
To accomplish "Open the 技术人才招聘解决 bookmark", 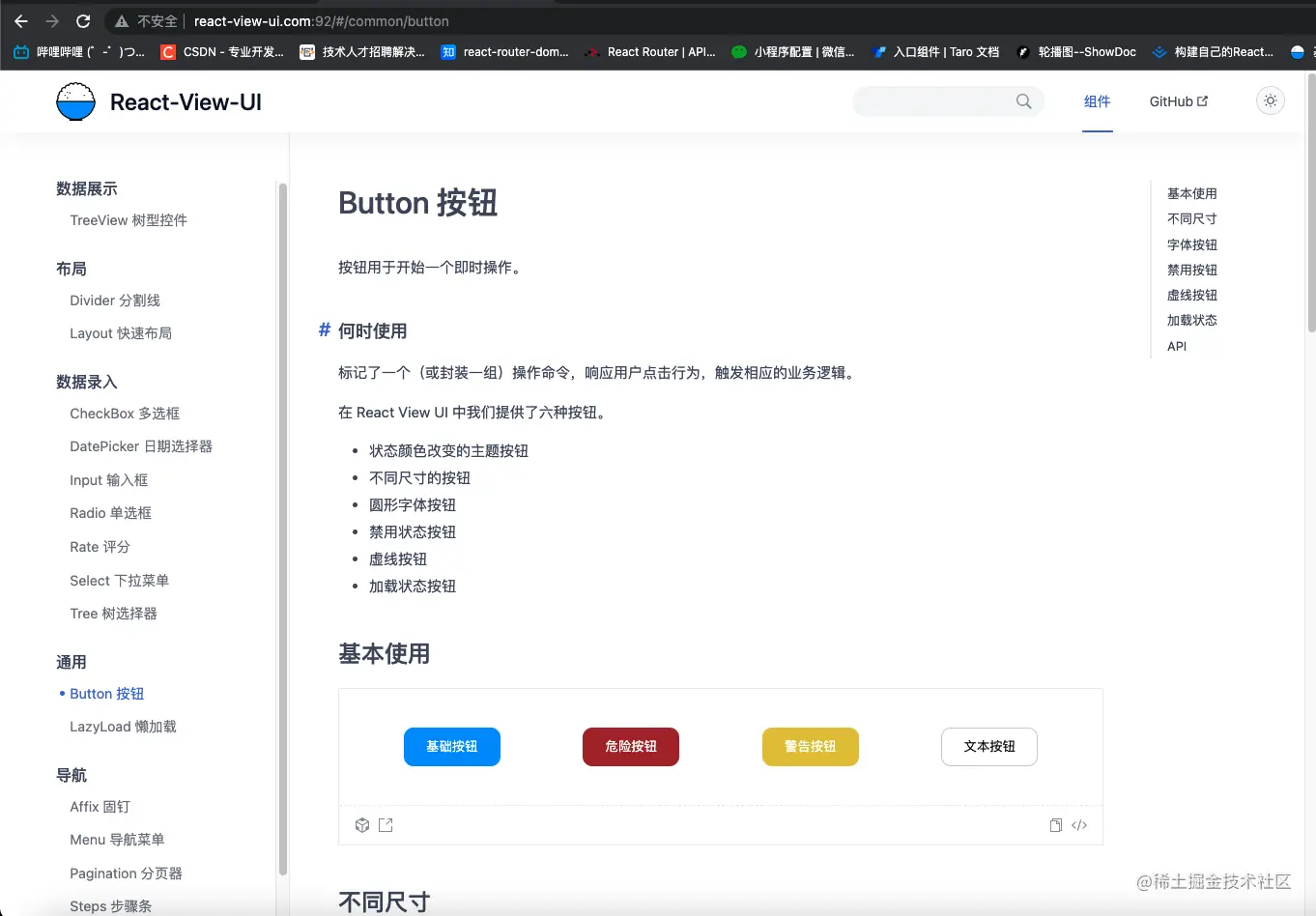I will [362, 52].
